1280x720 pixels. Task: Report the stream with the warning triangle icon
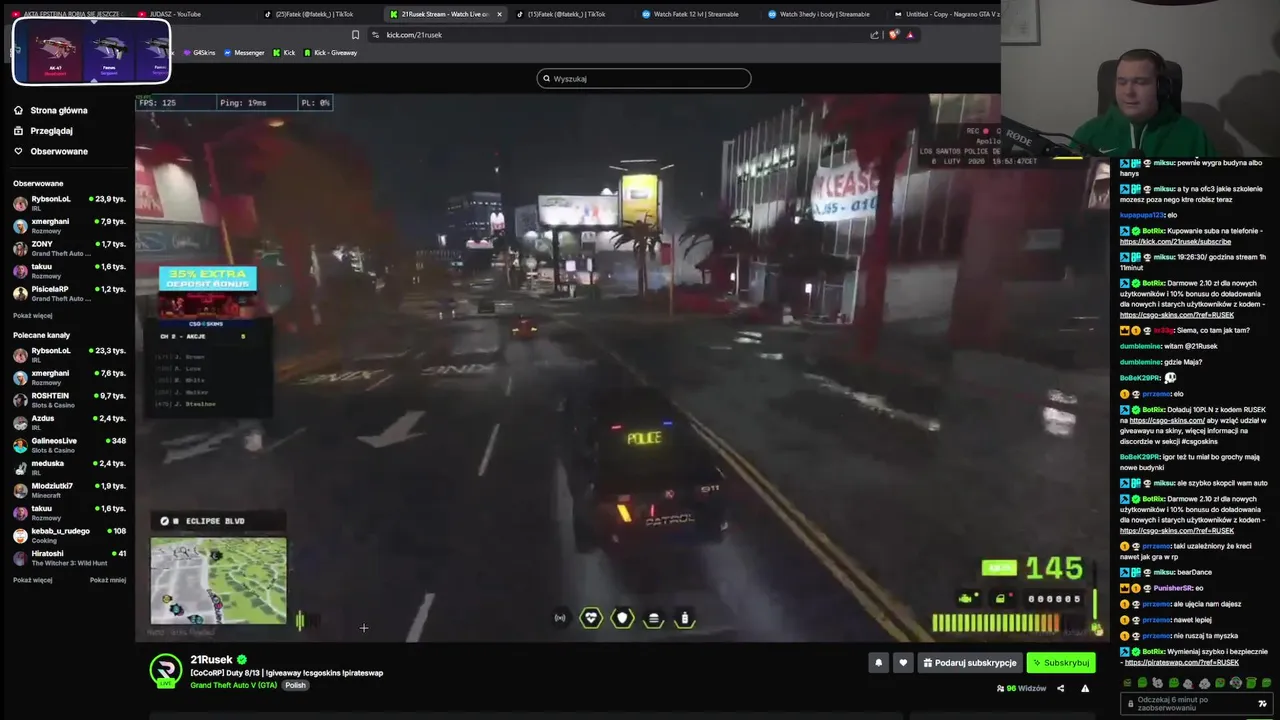pos(1085,688)
